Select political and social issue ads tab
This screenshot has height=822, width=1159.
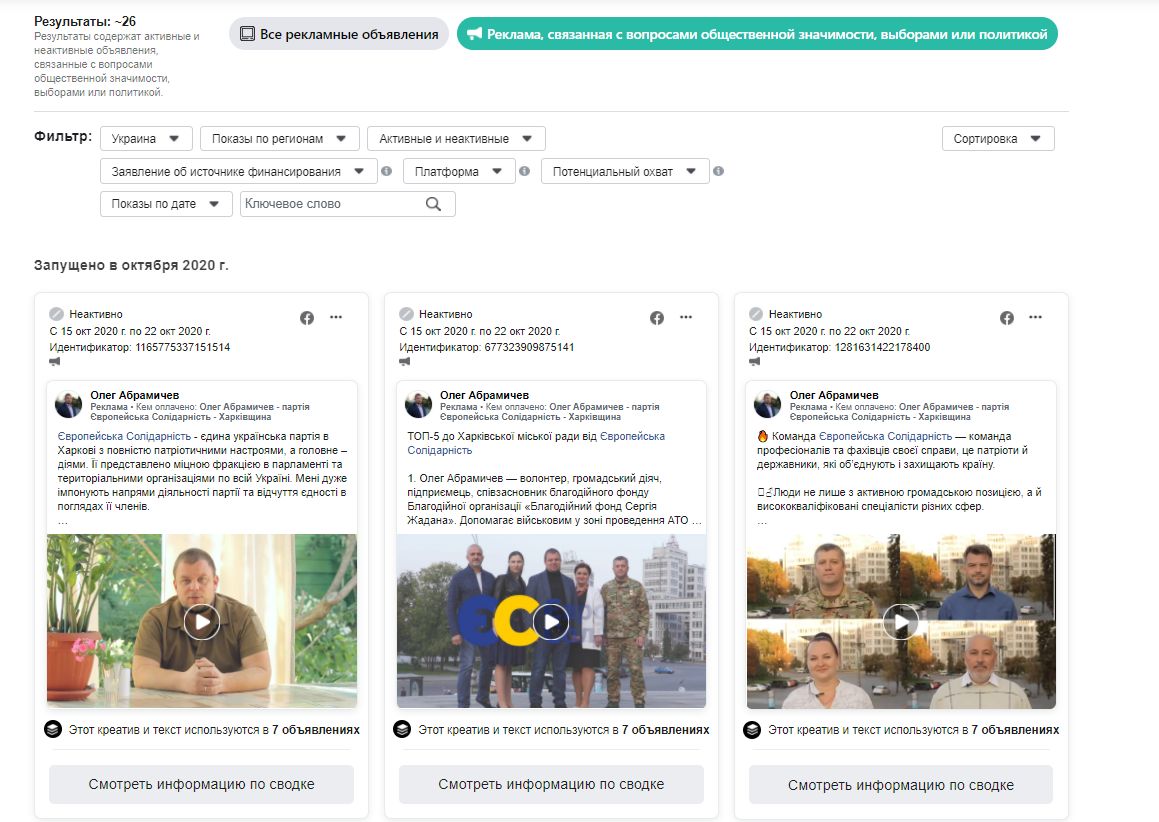click(x=757, y=34)
